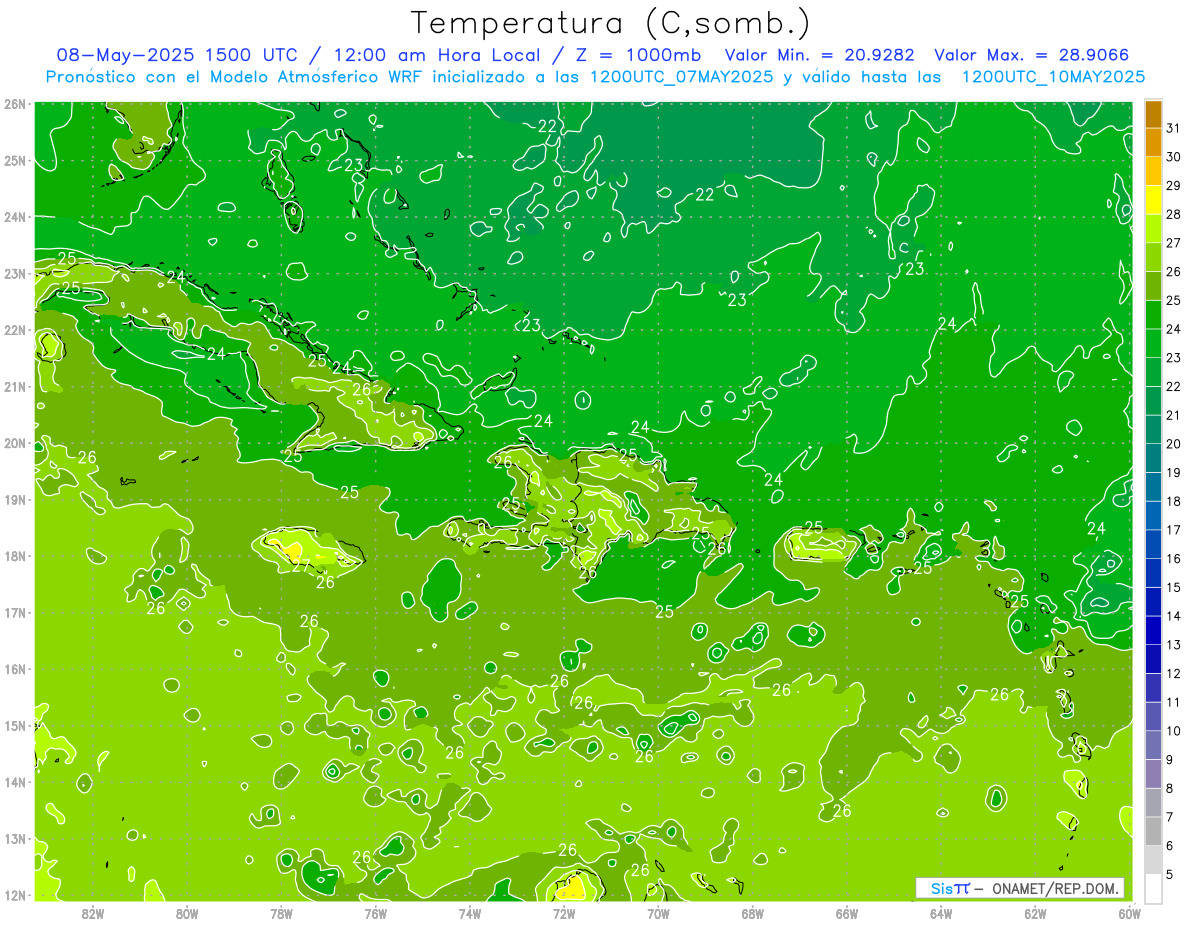This screenshot has height=927, width=1200.
Task: Pick the gray legend swatch between 6 and 7
Action: [x=1153, y=831]
